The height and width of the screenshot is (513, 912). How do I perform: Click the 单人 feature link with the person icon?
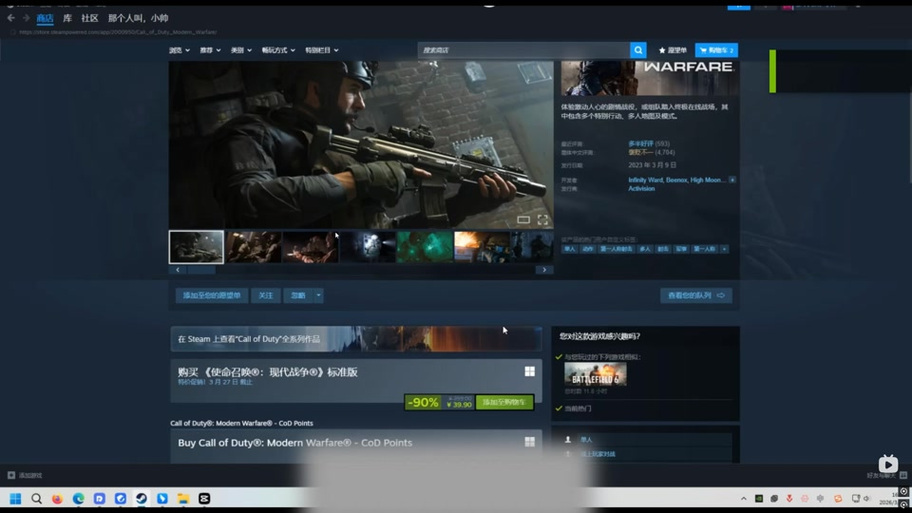[x=586, y=440]
